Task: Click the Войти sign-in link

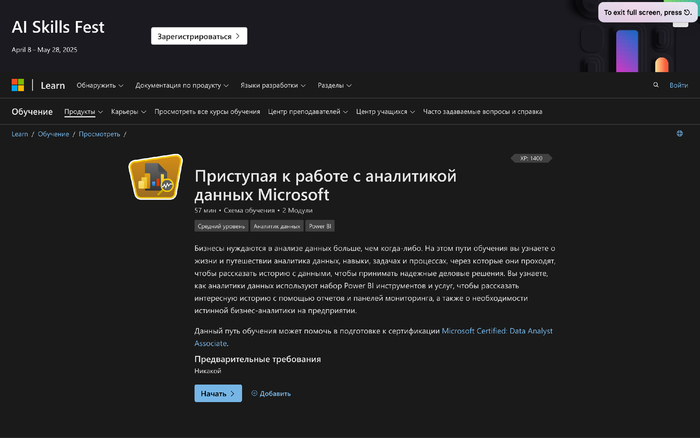Action: pos(678,85)
